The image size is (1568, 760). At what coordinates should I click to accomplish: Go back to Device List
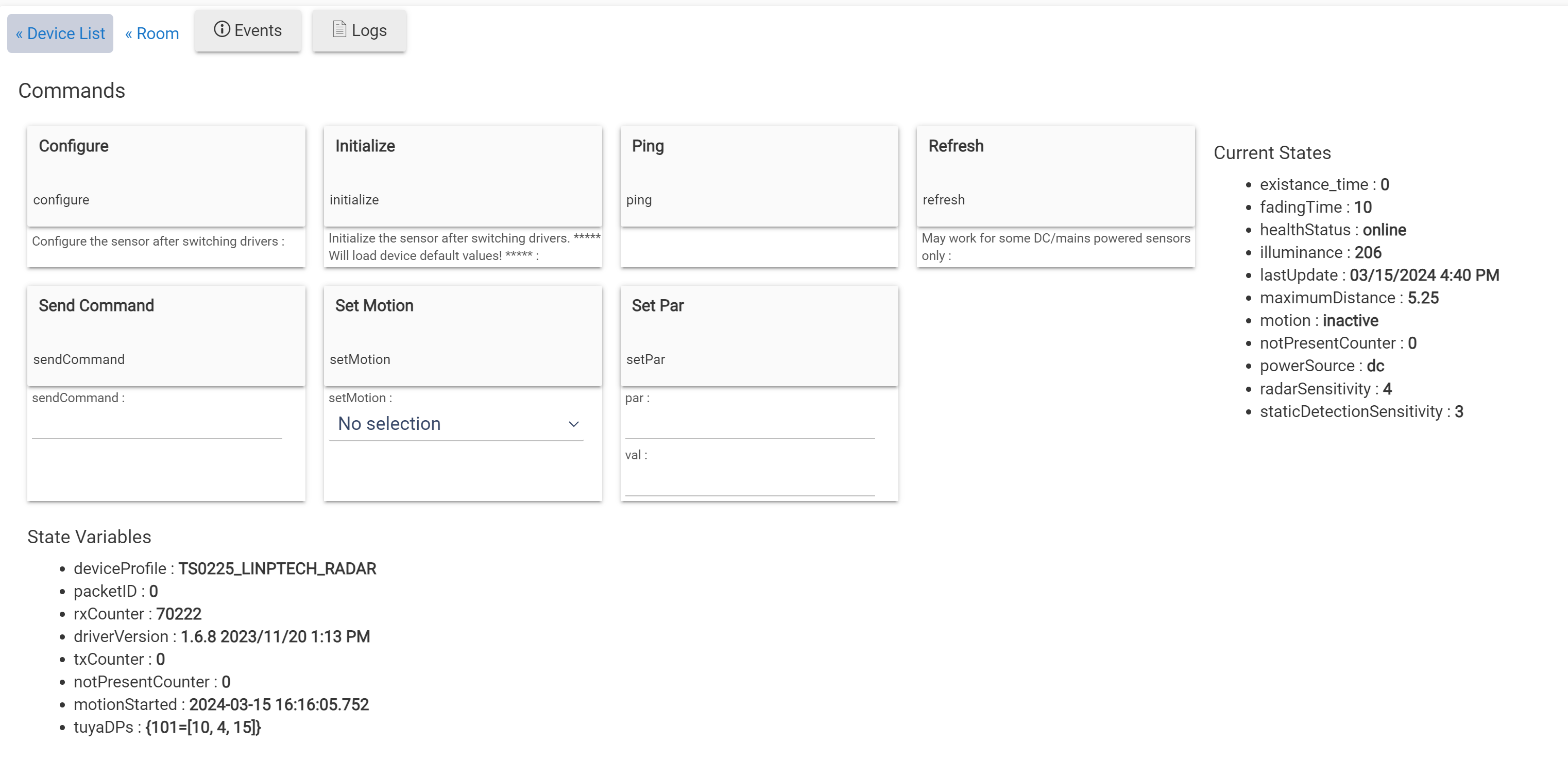tap(60, 33)
